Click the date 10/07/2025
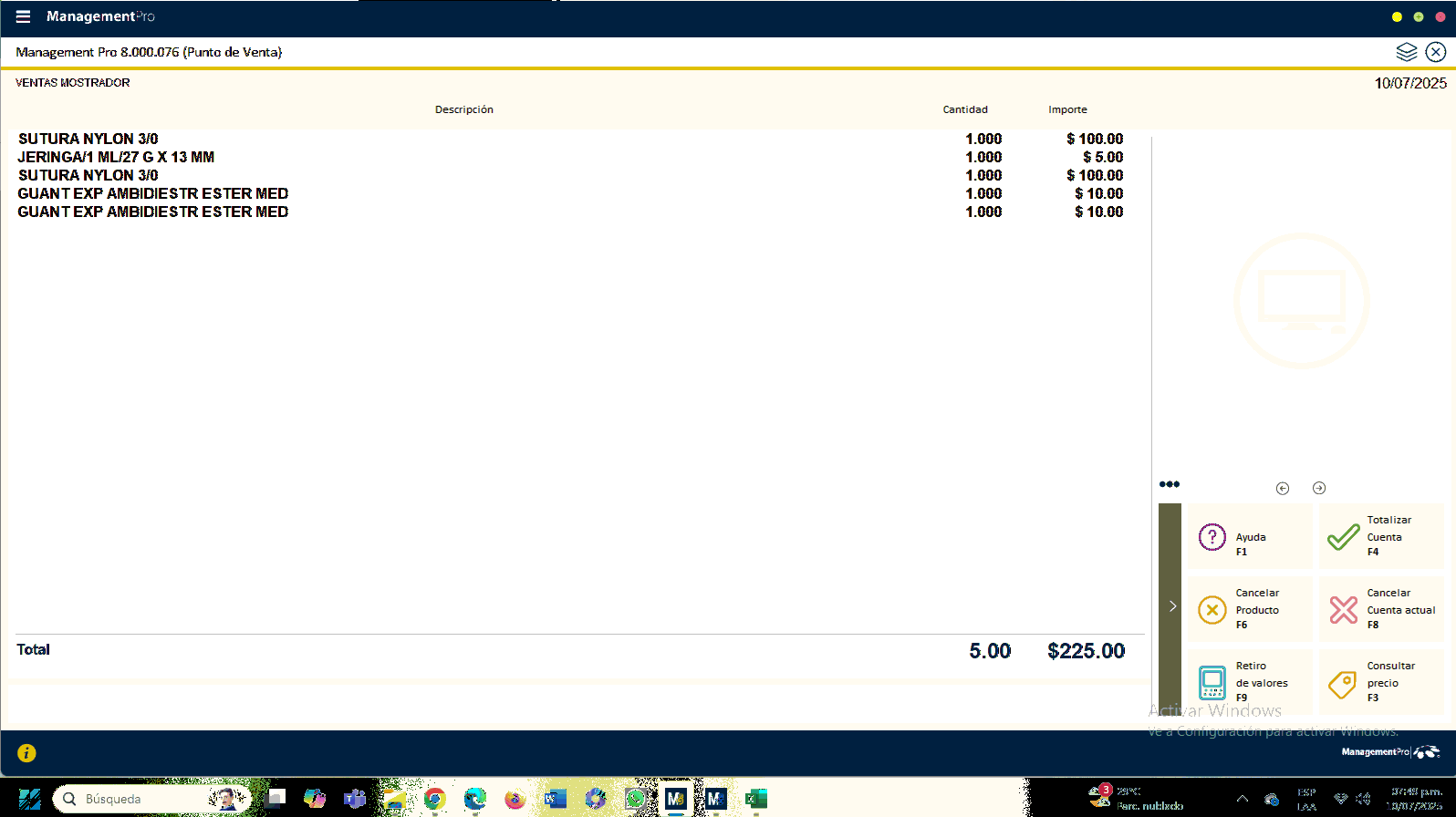1456x817 pixels. pos(1410,83)
